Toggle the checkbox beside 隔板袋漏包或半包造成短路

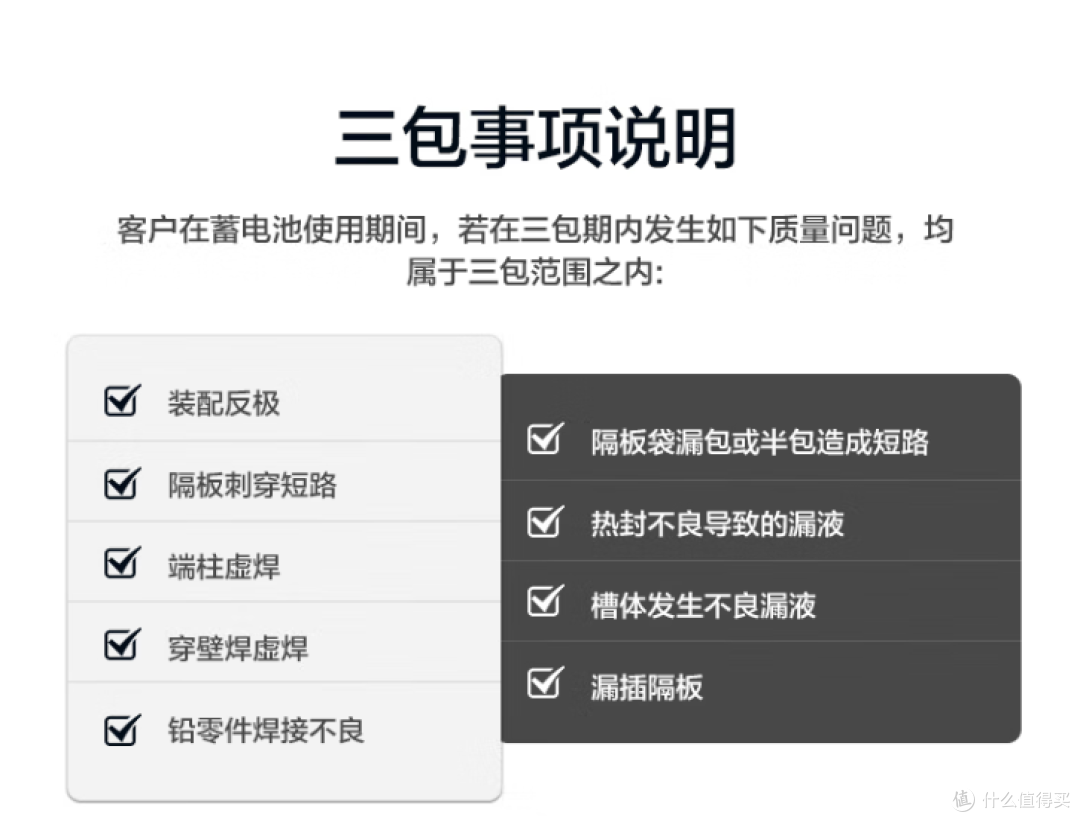[546, 439]
